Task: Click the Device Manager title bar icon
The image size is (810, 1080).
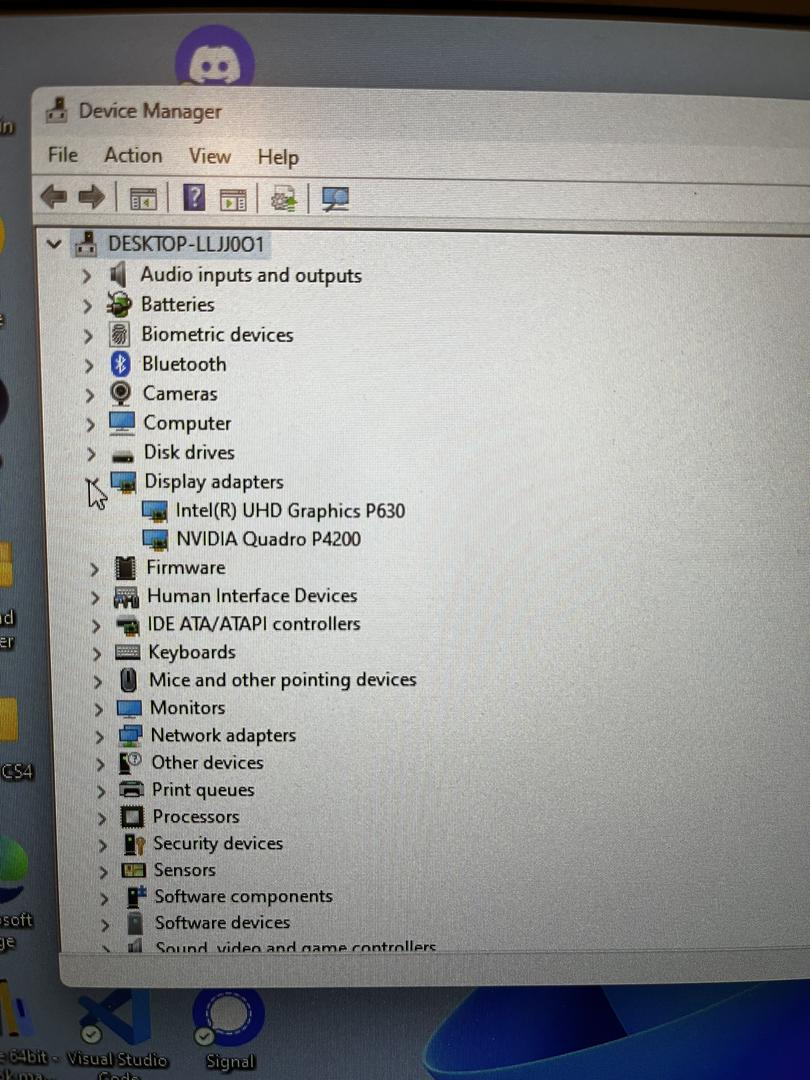Action: click(x=56, y=110)
